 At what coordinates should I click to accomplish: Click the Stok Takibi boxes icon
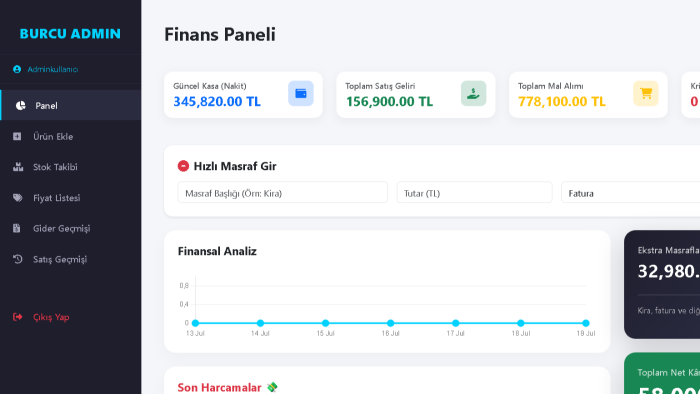click(x=18, y=167)
